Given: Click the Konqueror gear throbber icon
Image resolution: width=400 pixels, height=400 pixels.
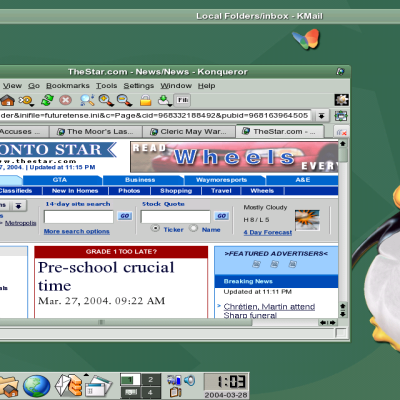Looking at the screenshot, I should [342, 100].
